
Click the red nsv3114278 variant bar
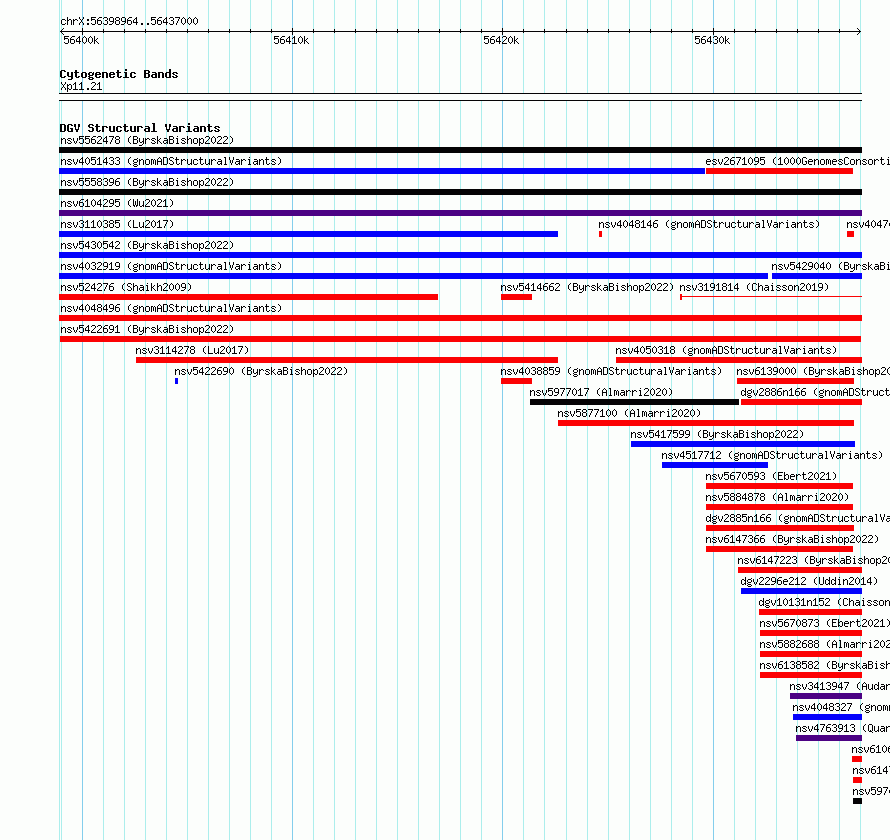[347, 360]
